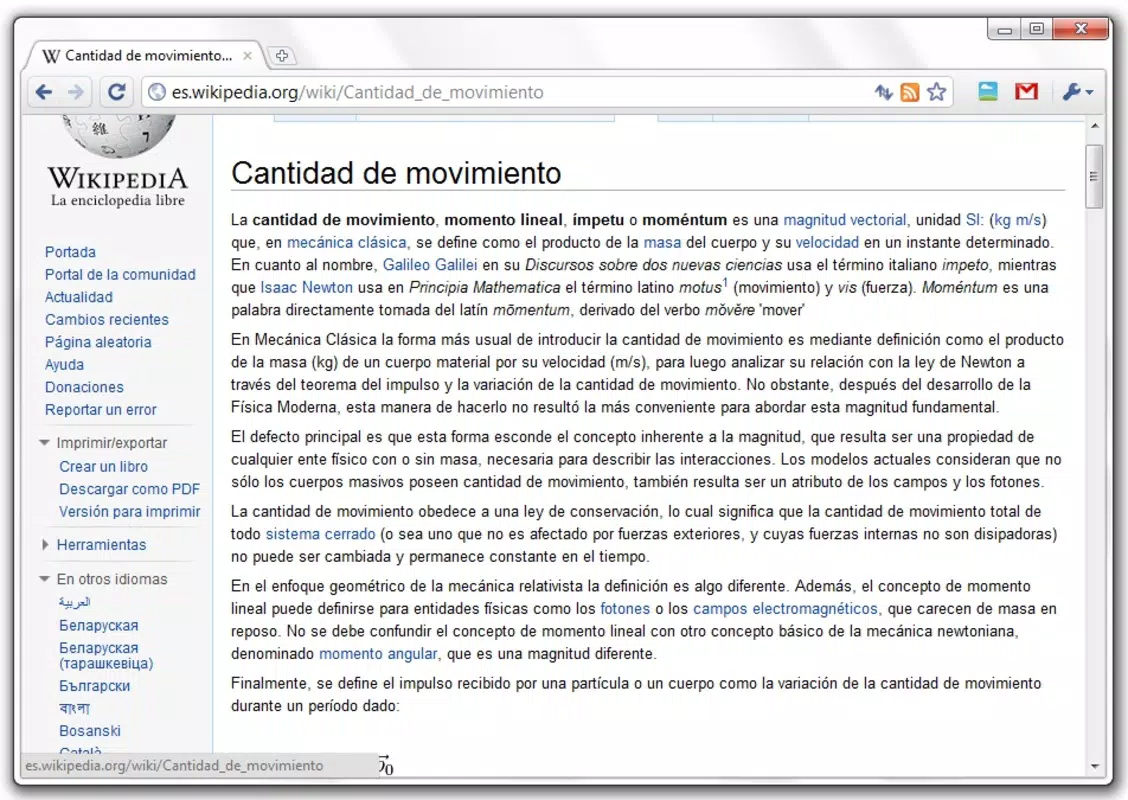This screenshot has width=1128, height=800.
Task: Open the wrench settings menu
Action: 1077,92
